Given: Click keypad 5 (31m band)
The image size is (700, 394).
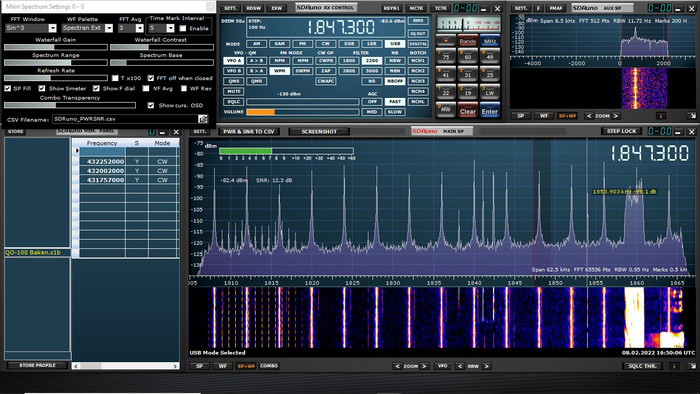Looking at the screenshot, I should [x=467, y=73].
